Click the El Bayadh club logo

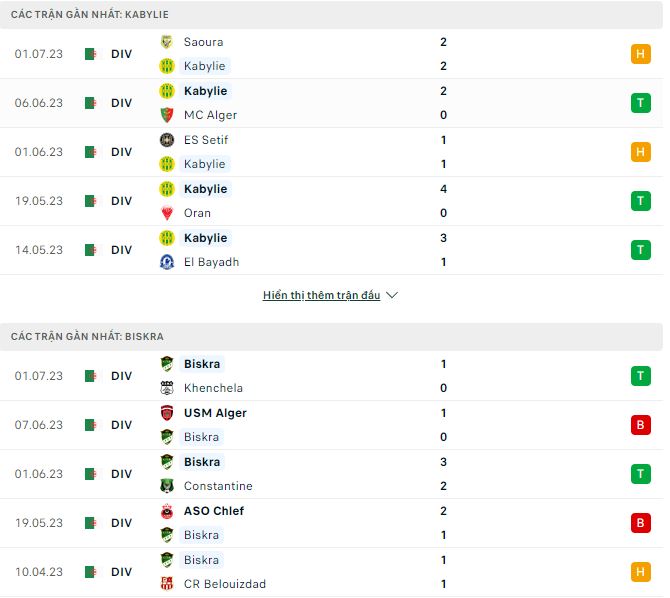[167, 262]
